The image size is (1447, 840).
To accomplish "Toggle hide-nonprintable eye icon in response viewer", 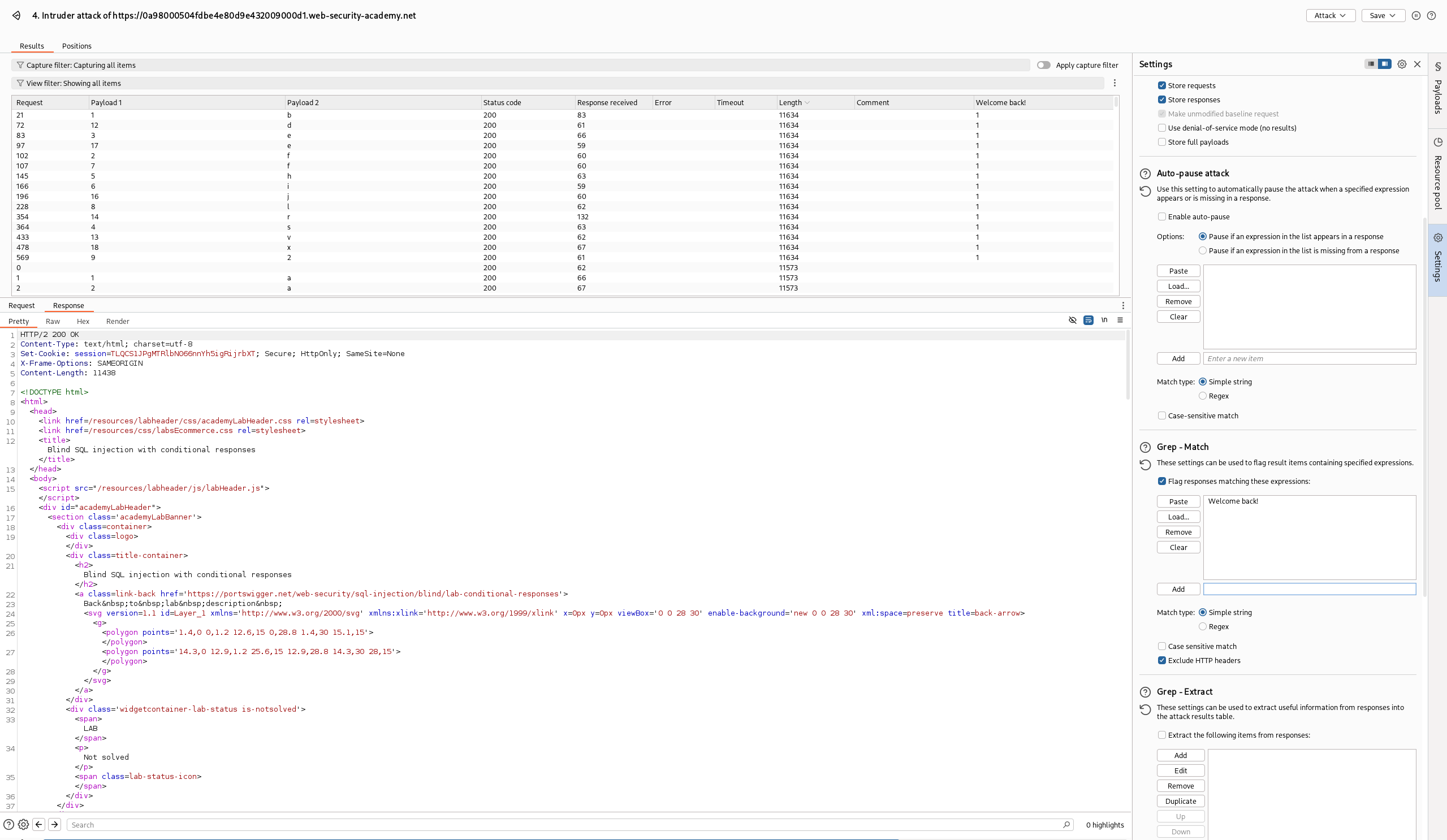I will 1072,320.
